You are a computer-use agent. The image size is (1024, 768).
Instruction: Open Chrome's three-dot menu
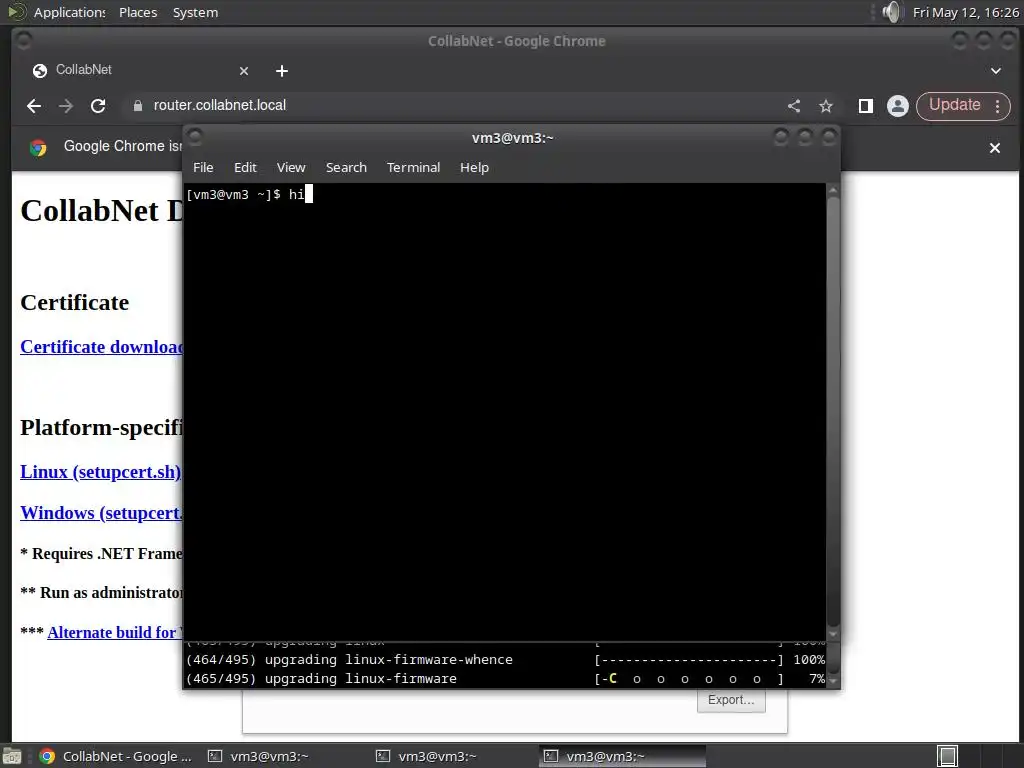click(x=998, y=106)
